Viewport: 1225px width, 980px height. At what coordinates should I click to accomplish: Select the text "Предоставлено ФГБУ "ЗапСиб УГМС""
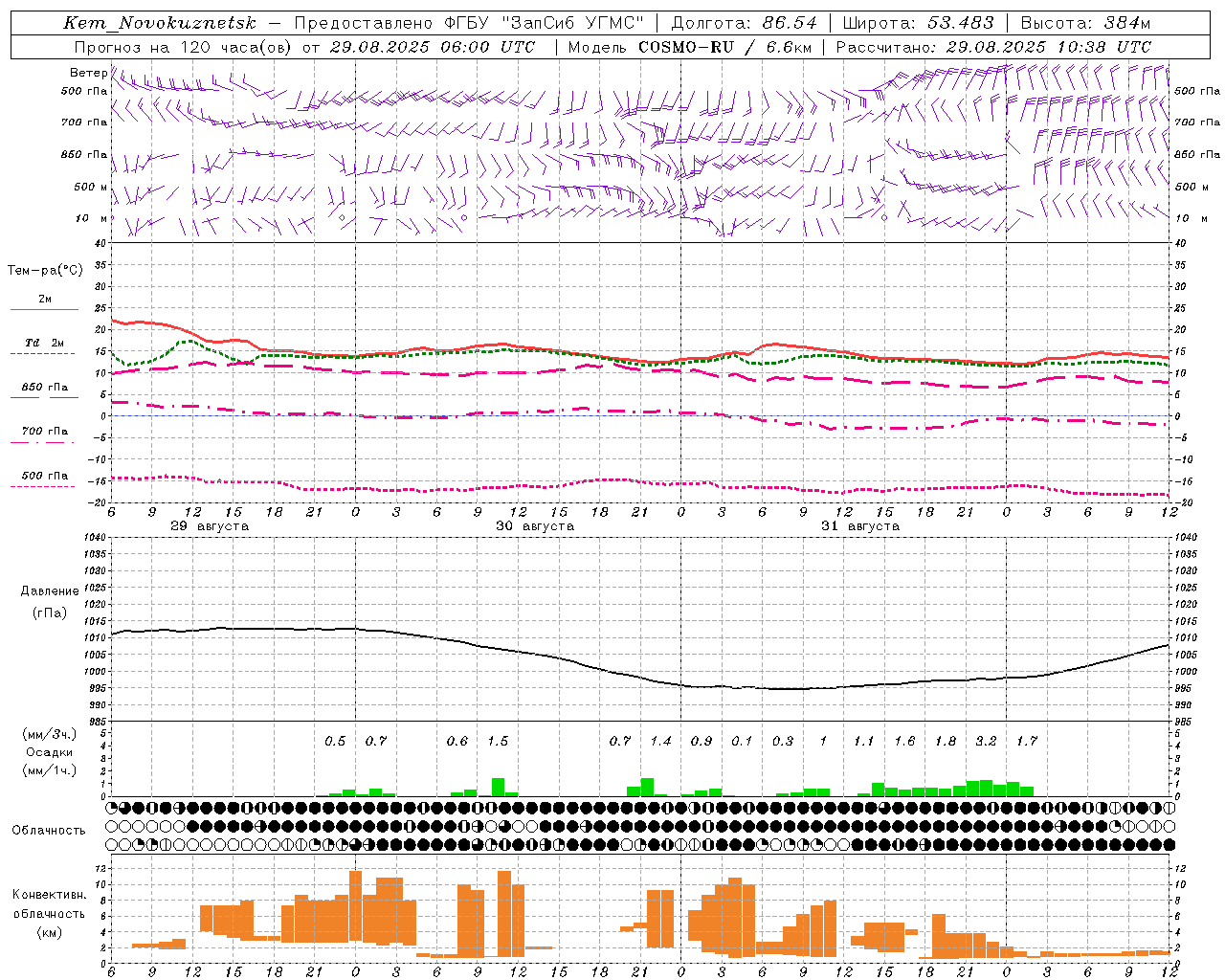(x=469, y=23)
